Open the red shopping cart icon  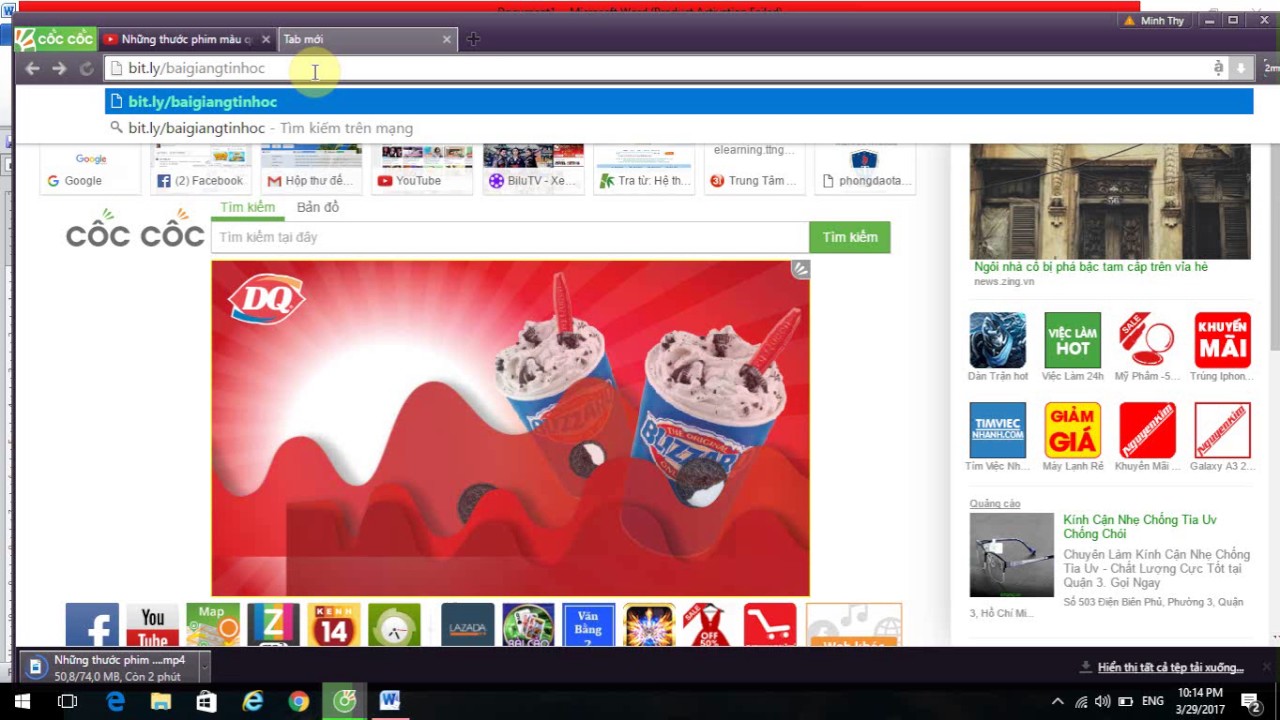click(770, 626)
